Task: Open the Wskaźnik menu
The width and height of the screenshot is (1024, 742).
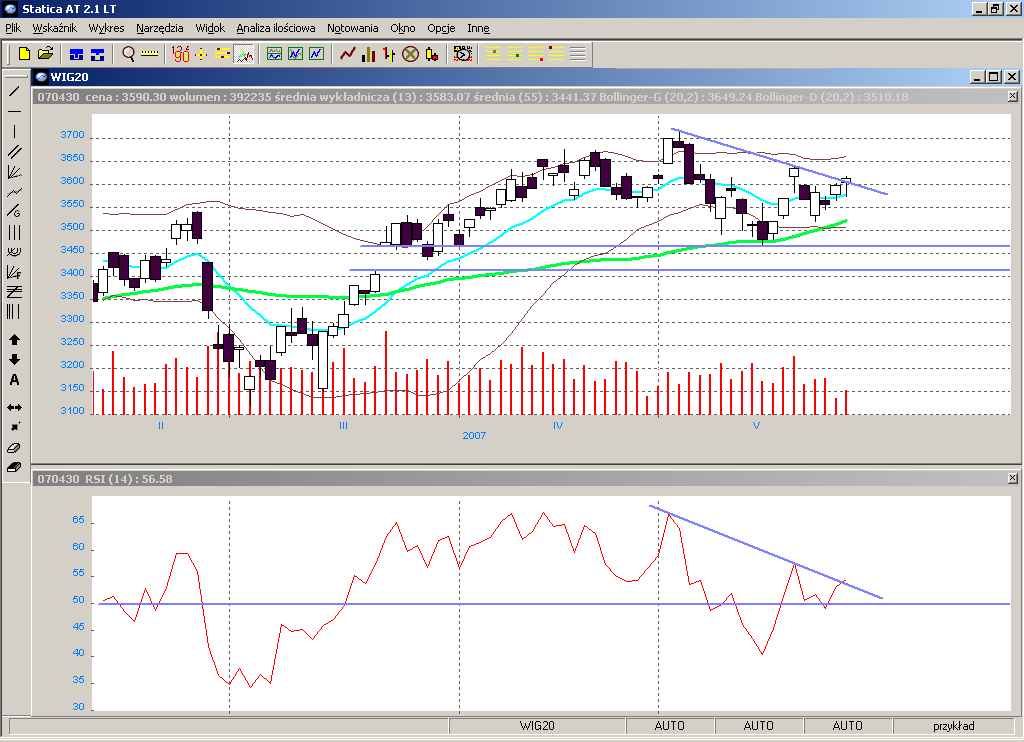Action: (x=54, y=28)
